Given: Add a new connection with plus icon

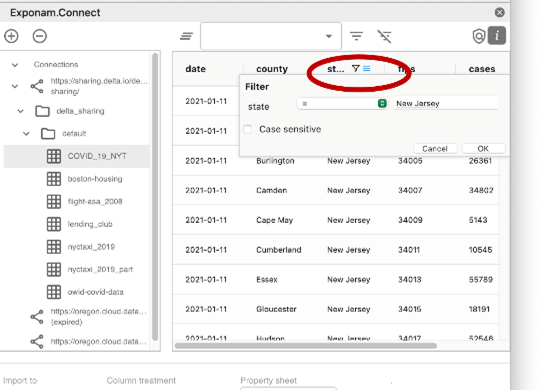Looking at the screenshot, I should point(11,36).
